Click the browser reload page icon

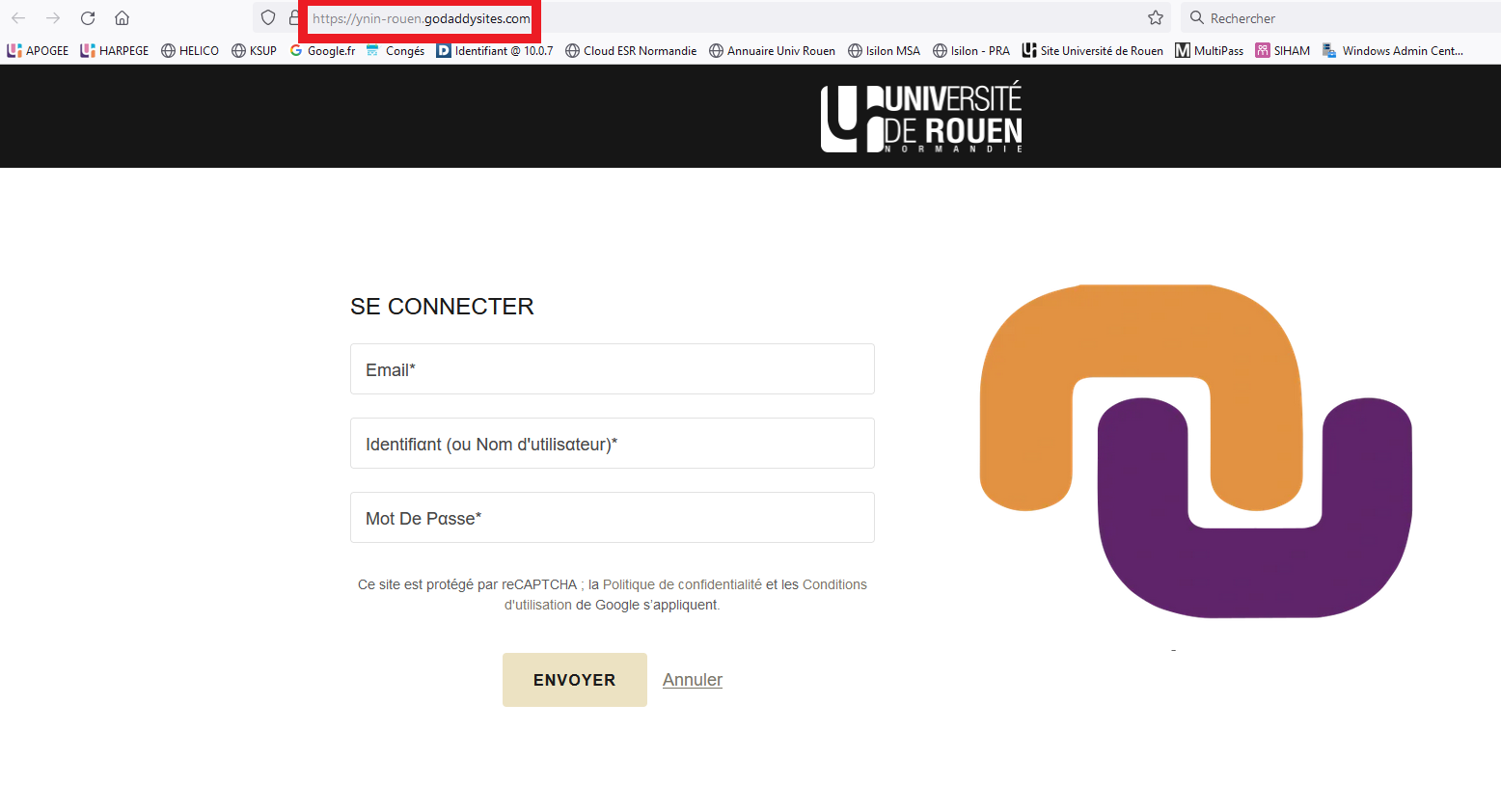[x=88, y=18]
